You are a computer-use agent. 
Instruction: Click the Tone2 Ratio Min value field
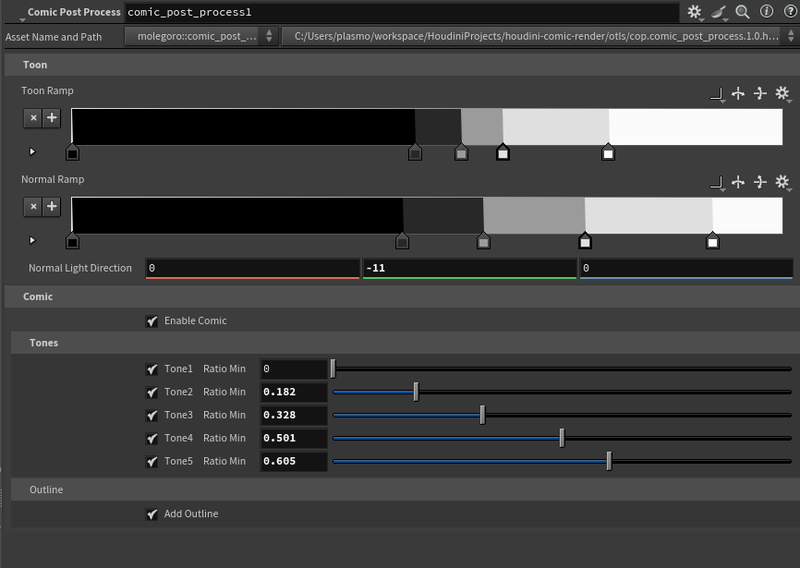pos(293,392)
